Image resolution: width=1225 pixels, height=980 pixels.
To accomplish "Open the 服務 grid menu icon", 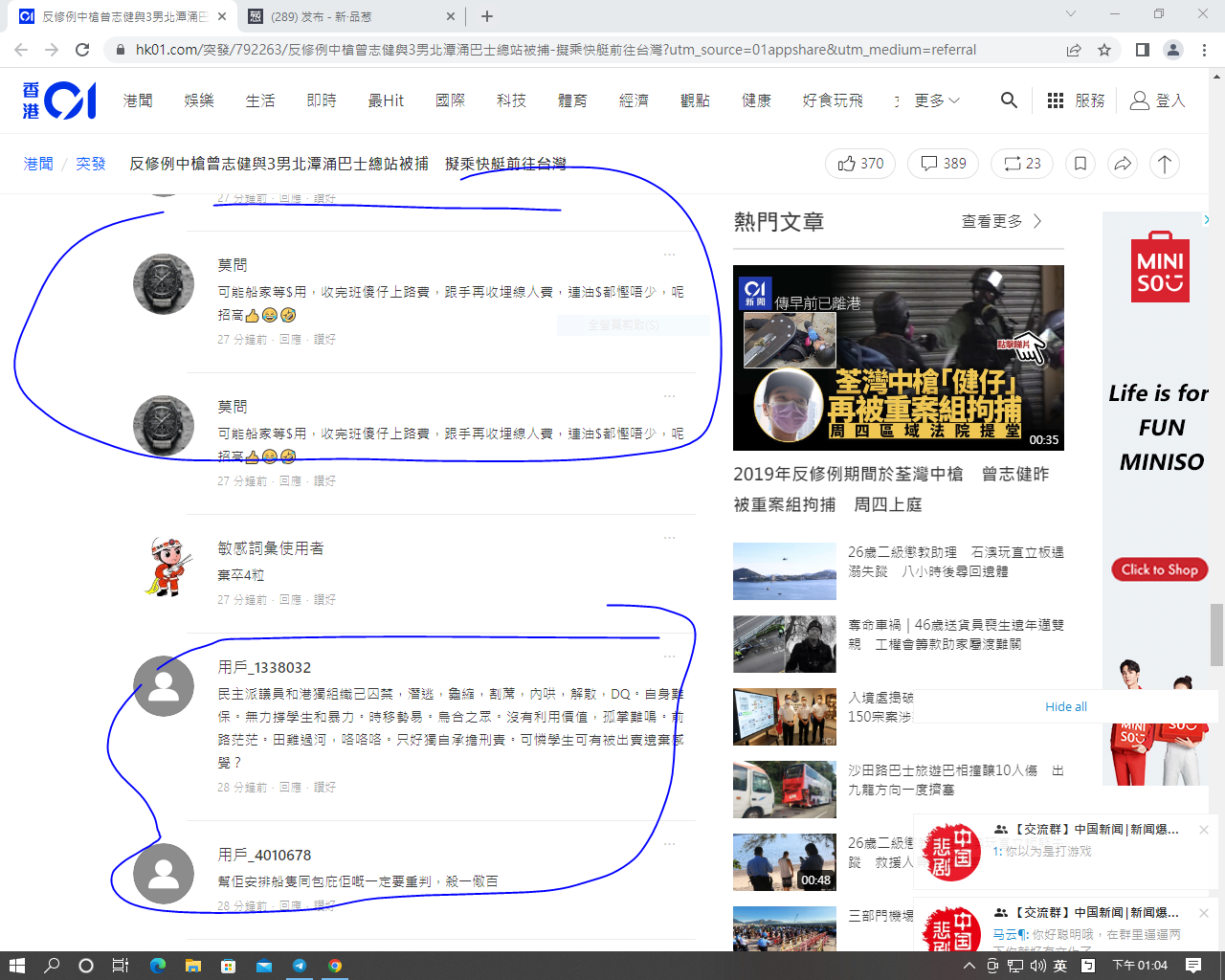I will tap(1056, 100).
